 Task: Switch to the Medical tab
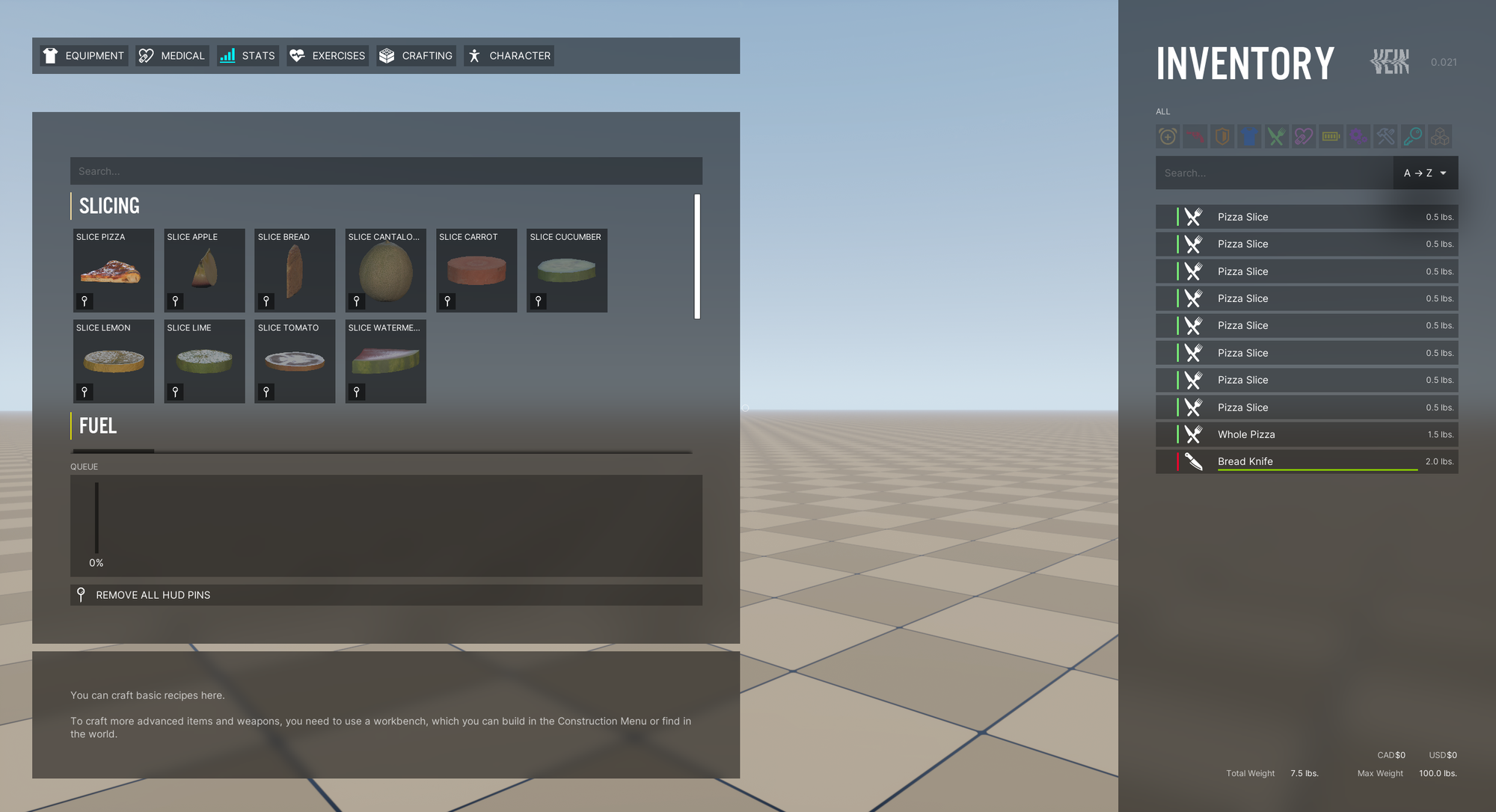pyautogui.click(x=172, y=56)
